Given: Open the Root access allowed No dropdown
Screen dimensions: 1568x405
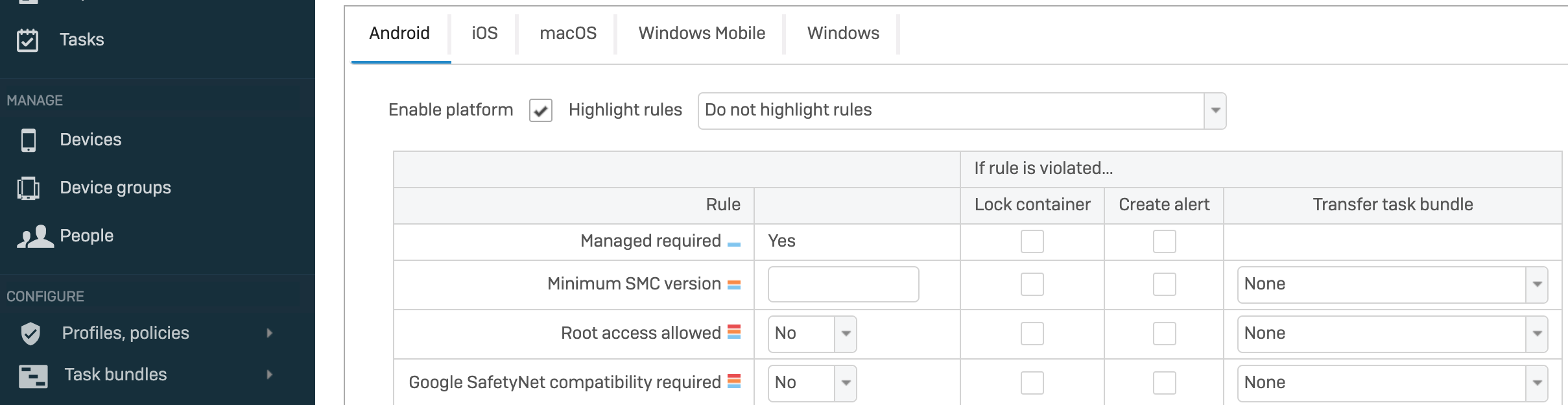Looking at the screenshot, I should point(813,334).
